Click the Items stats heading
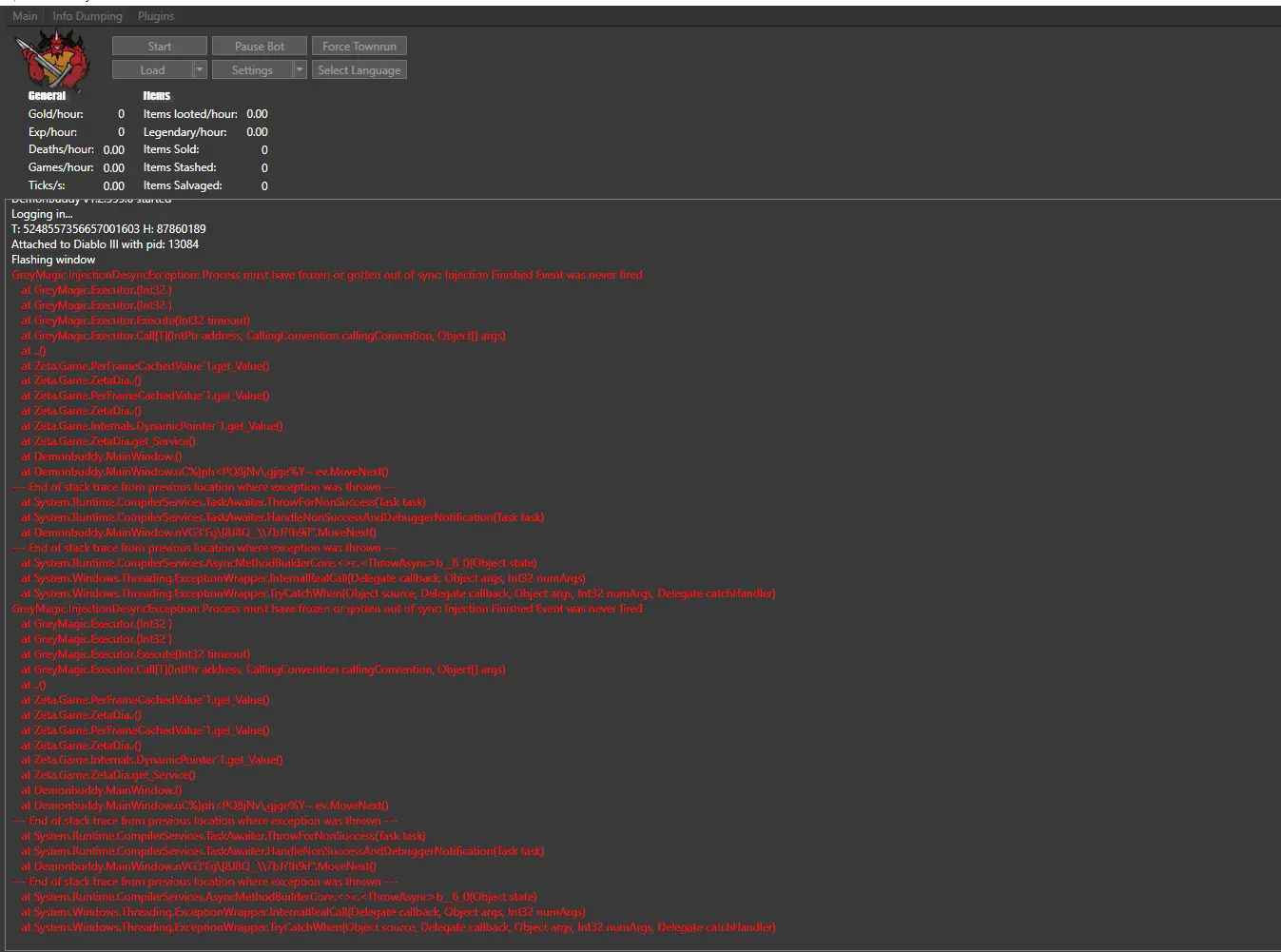The width and height of the screenshot is (1281, 952). point(157,95)
